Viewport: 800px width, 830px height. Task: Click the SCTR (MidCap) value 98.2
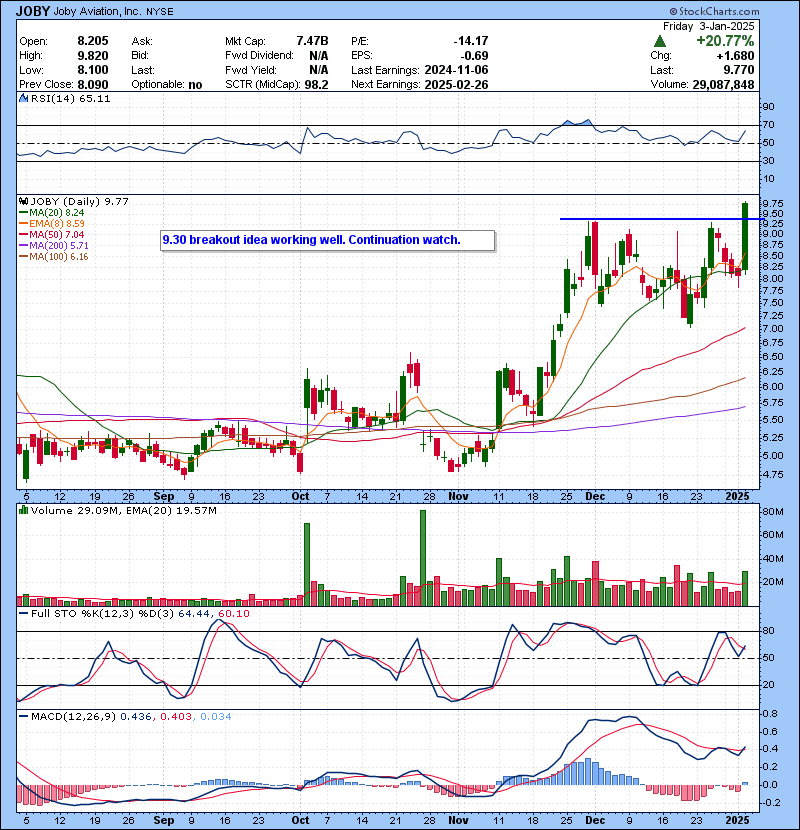pyautogui.click(x=316, y=84)
